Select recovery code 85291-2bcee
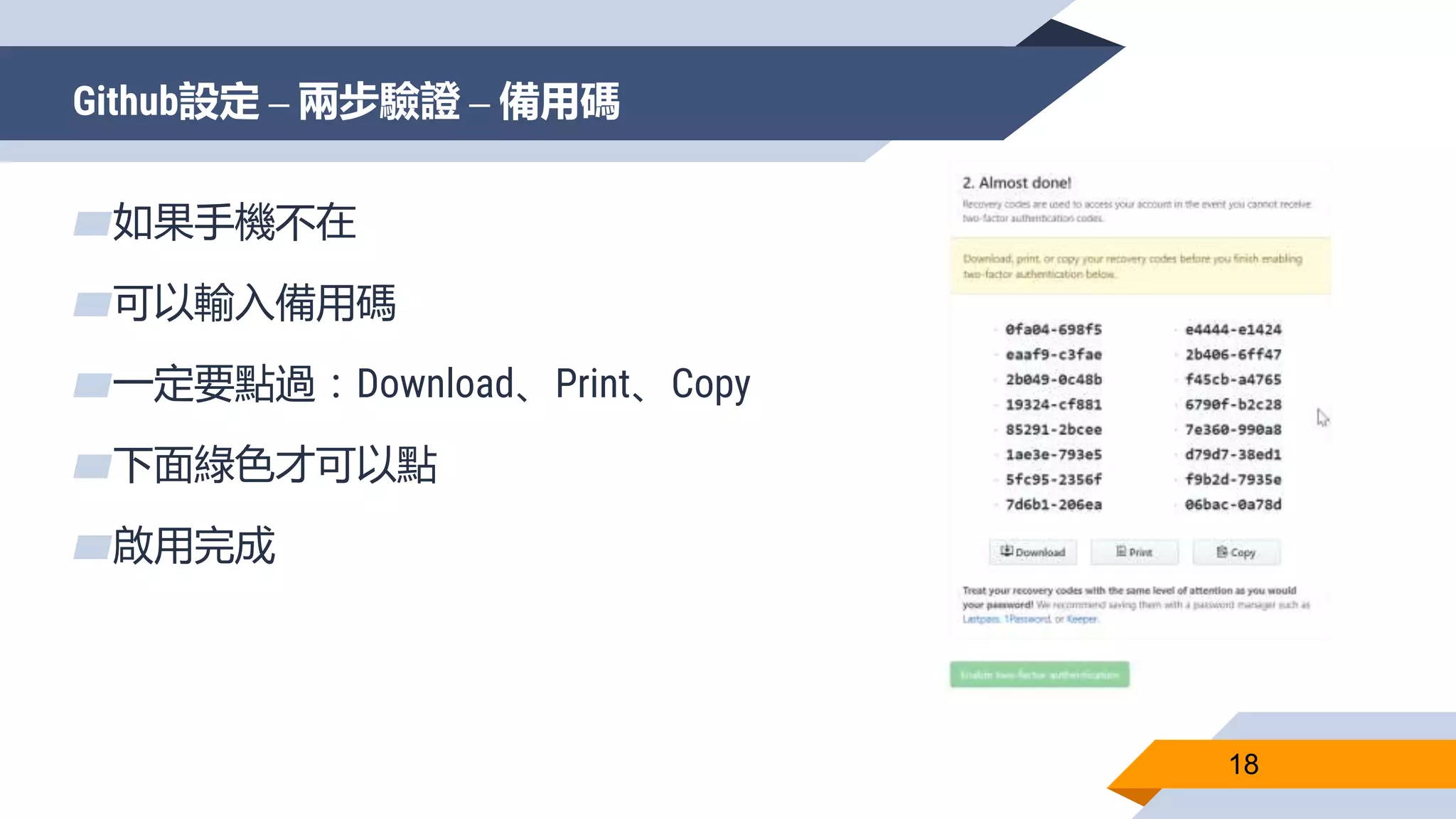Image resolution: width=1456 pixels, height=819 pixels. click(x=1054, y=429)
